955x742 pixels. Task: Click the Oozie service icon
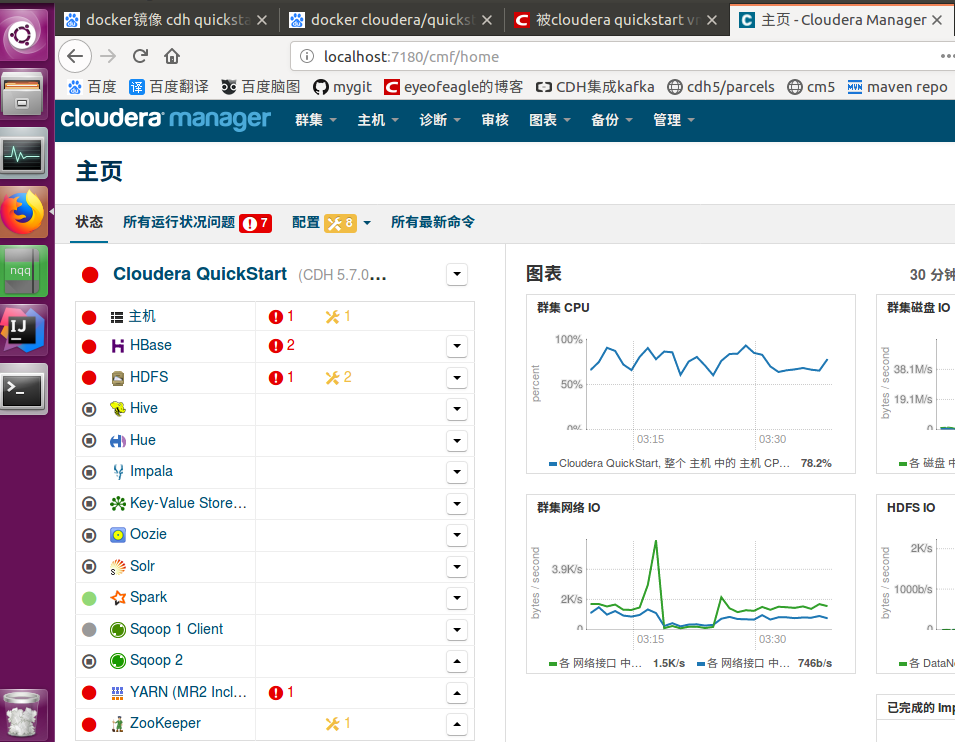click(117, 534)
